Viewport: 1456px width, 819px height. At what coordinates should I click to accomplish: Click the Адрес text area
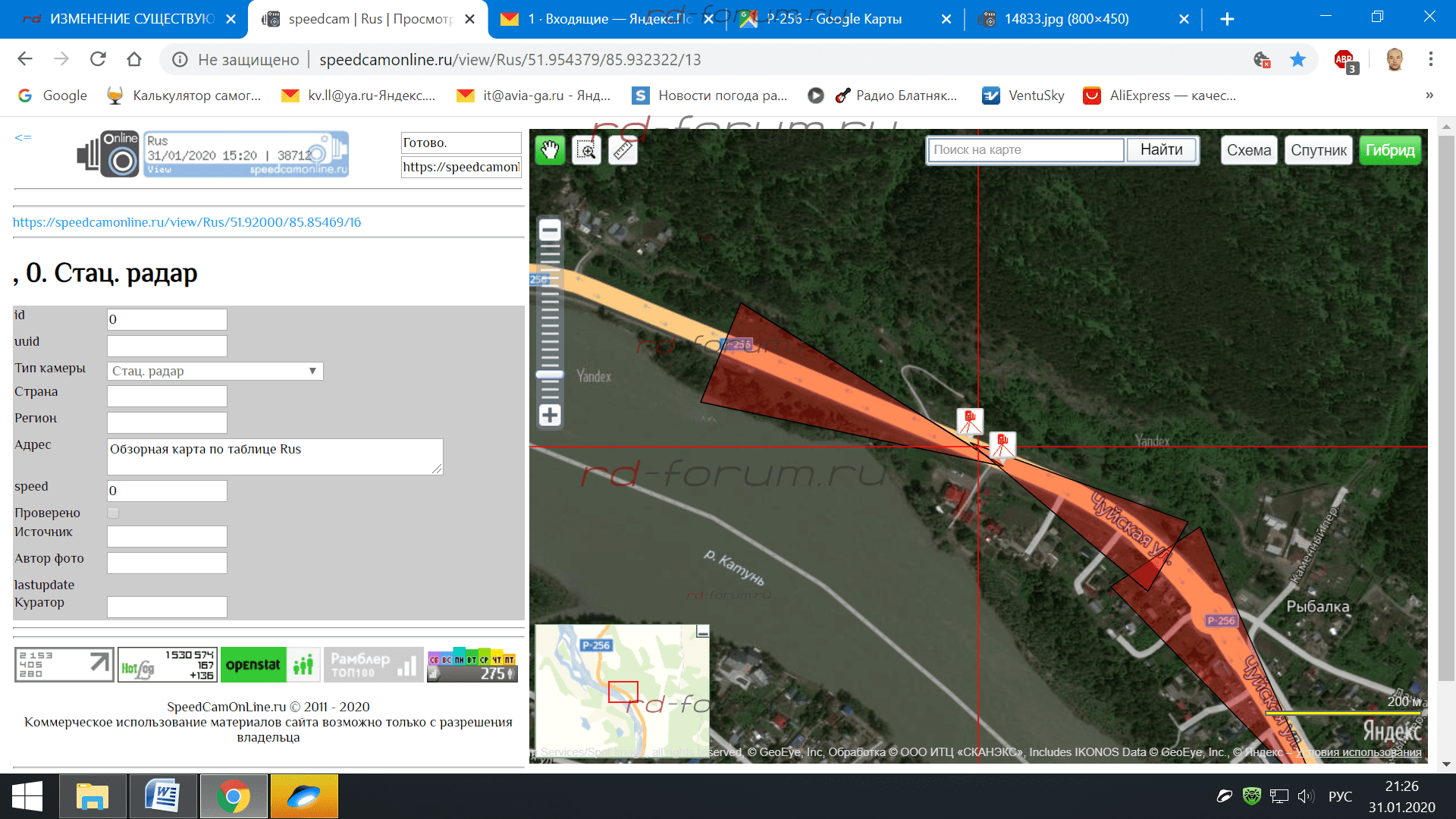point(275,457)
